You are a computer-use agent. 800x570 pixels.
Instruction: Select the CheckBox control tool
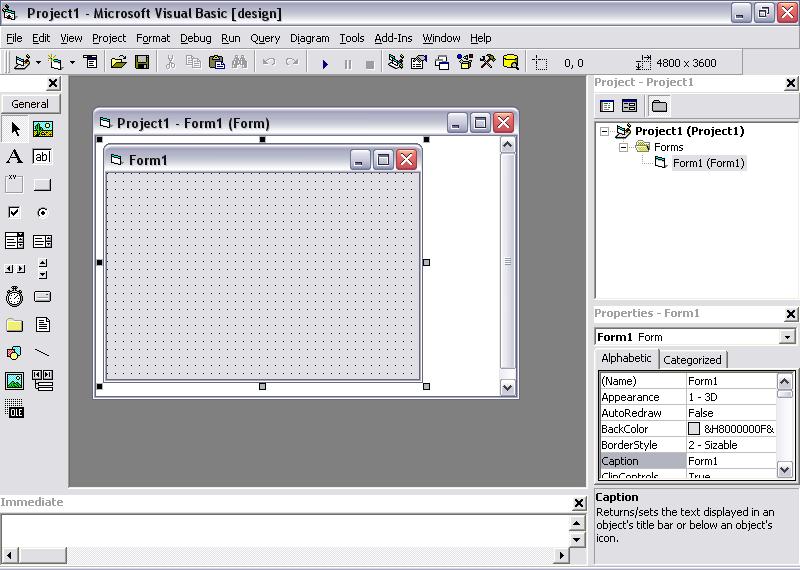[x=14, y=213]
